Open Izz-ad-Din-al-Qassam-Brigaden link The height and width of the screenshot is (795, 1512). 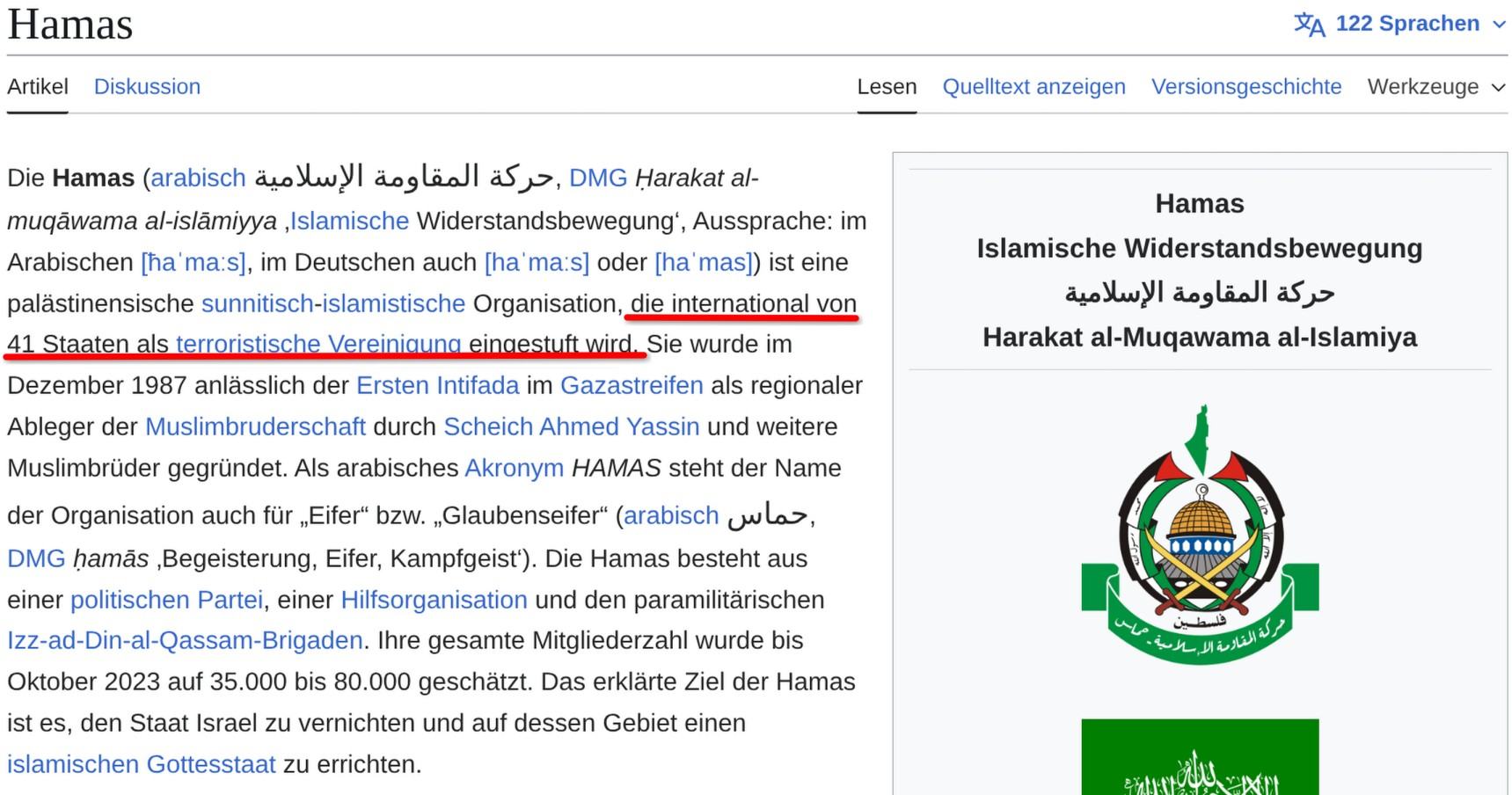[x=185, y=640]
